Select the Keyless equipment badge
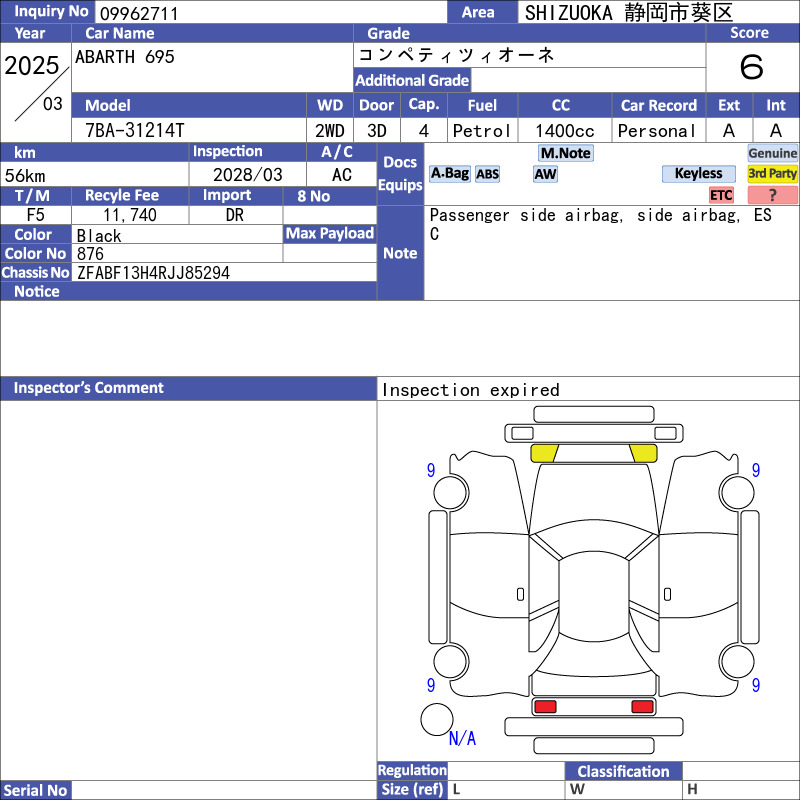 tap(698, 174)
